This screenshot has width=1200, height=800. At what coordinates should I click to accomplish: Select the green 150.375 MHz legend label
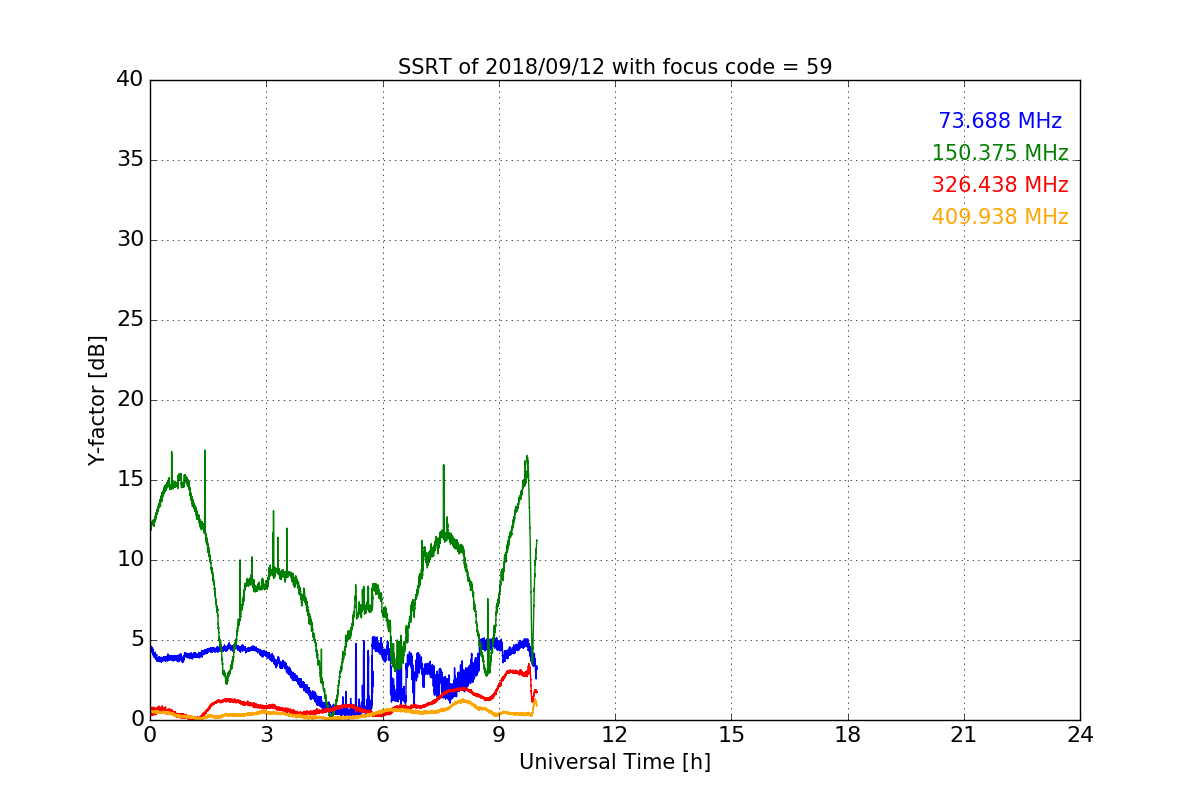click(1000, 153)
